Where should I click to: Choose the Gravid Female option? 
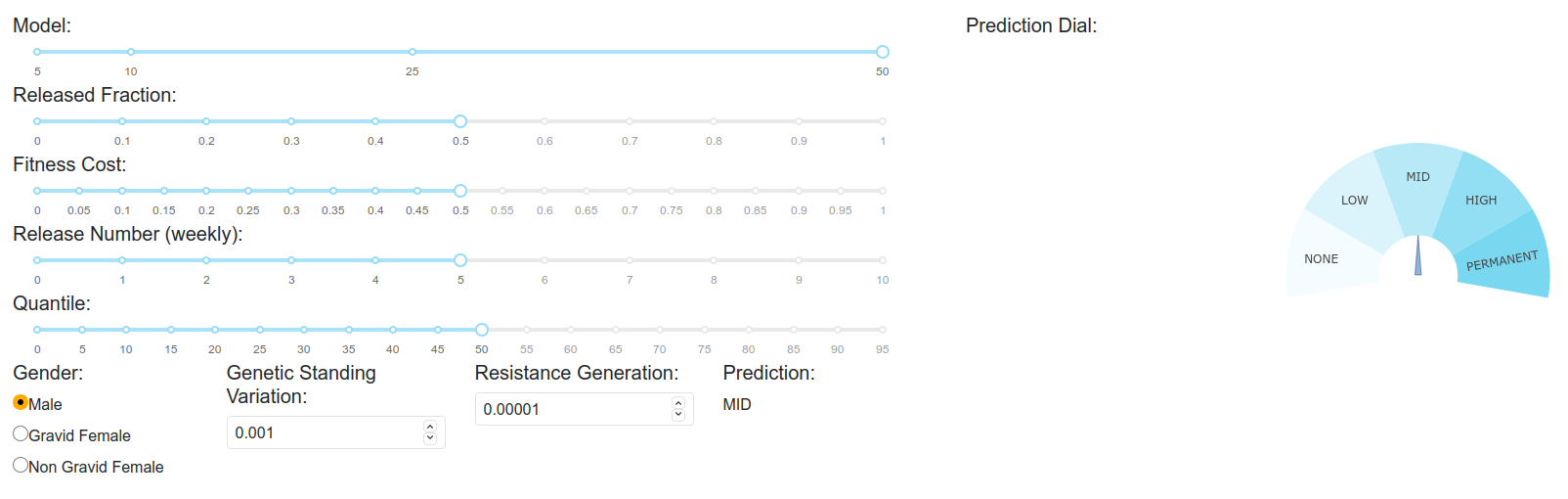click(21, 433)
